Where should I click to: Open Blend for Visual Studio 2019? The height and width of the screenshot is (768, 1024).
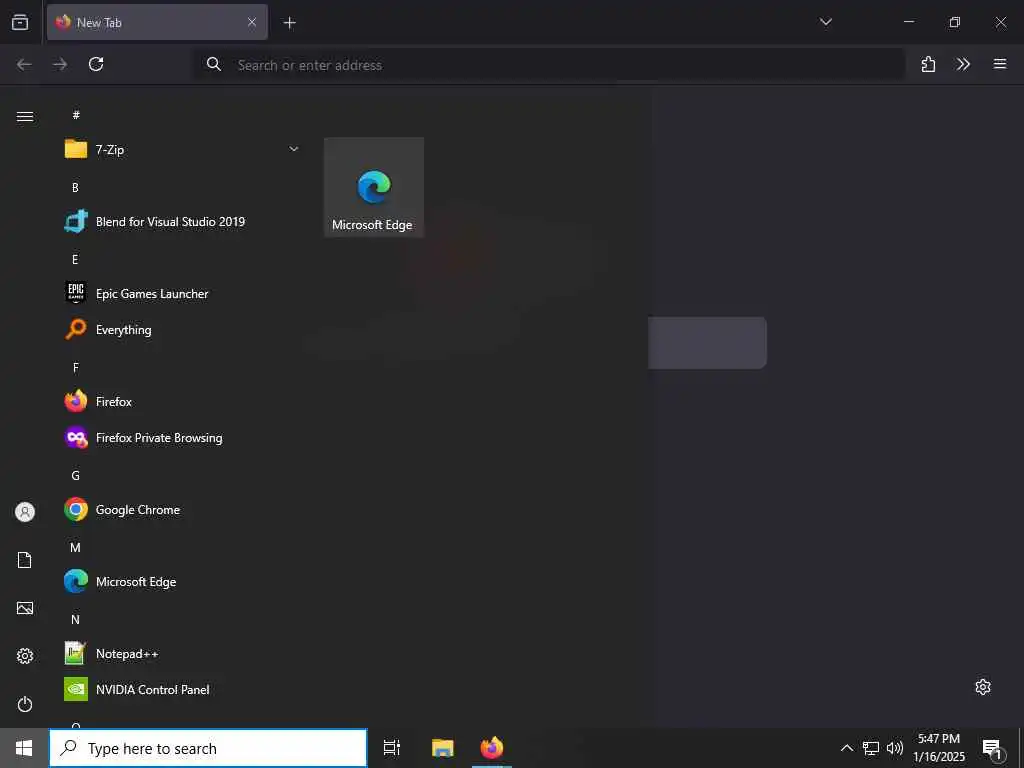[x=183, y=221]
